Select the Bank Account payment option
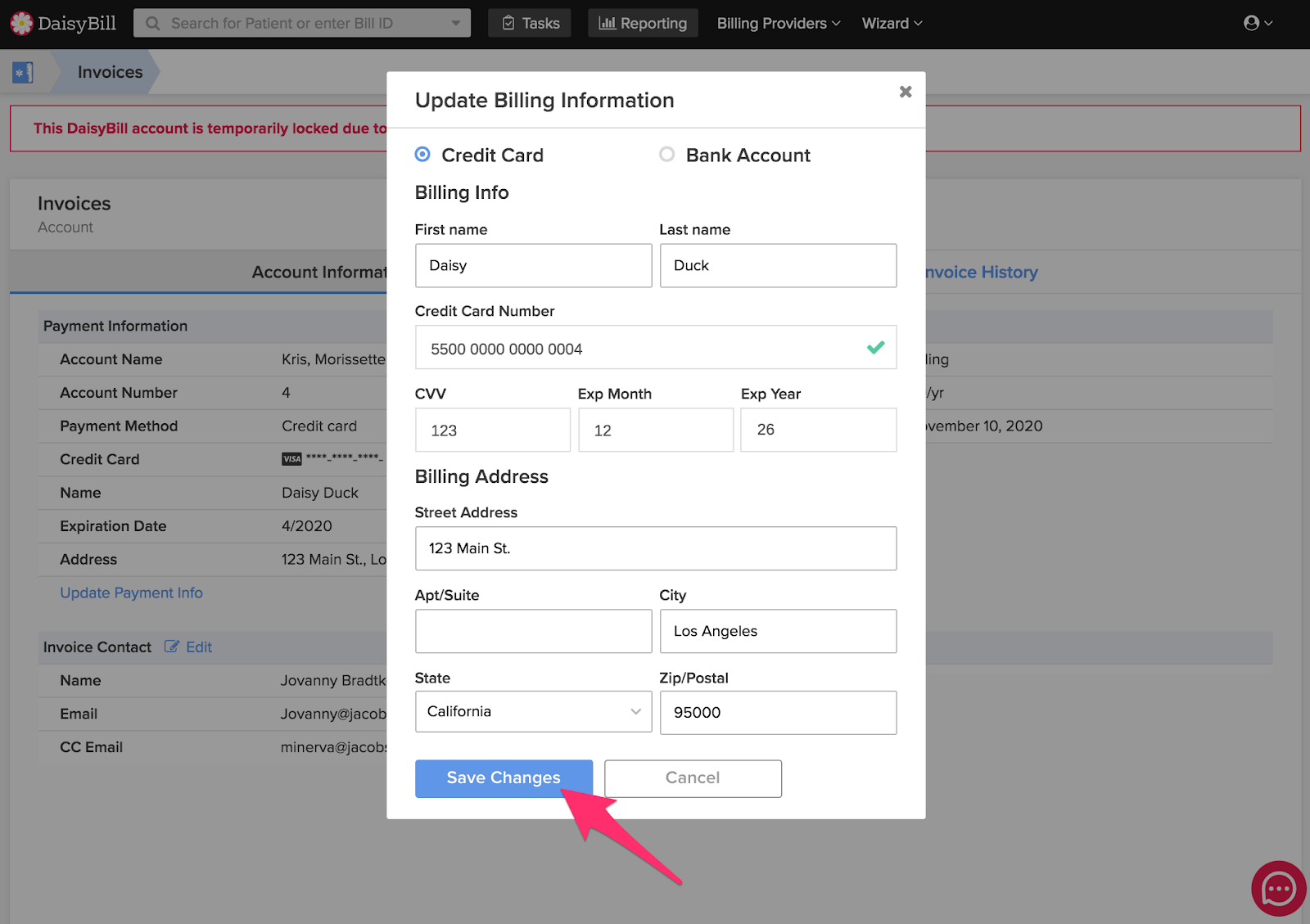Image resolution: width=1310 pixels, height=924 pixels. [667, 155]
